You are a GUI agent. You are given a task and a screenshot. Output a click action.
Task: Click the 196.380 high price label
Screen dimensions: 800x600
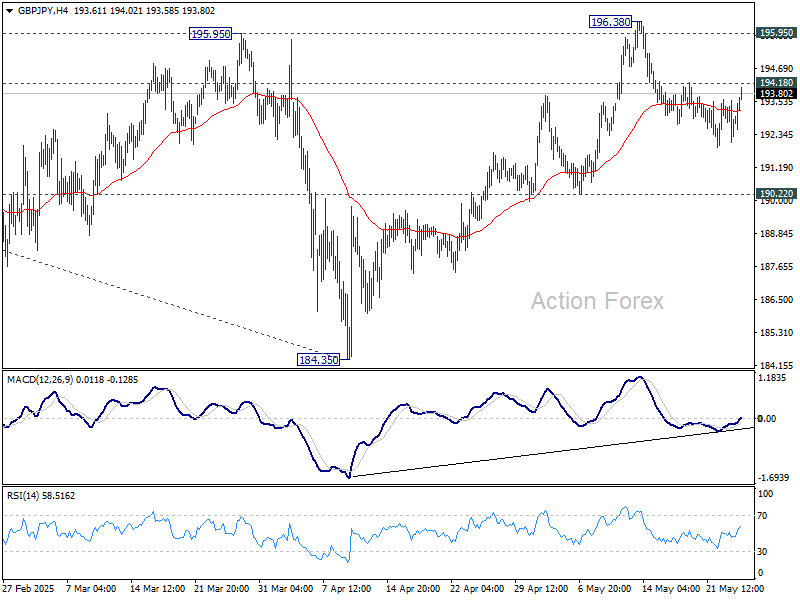point(610,22)
